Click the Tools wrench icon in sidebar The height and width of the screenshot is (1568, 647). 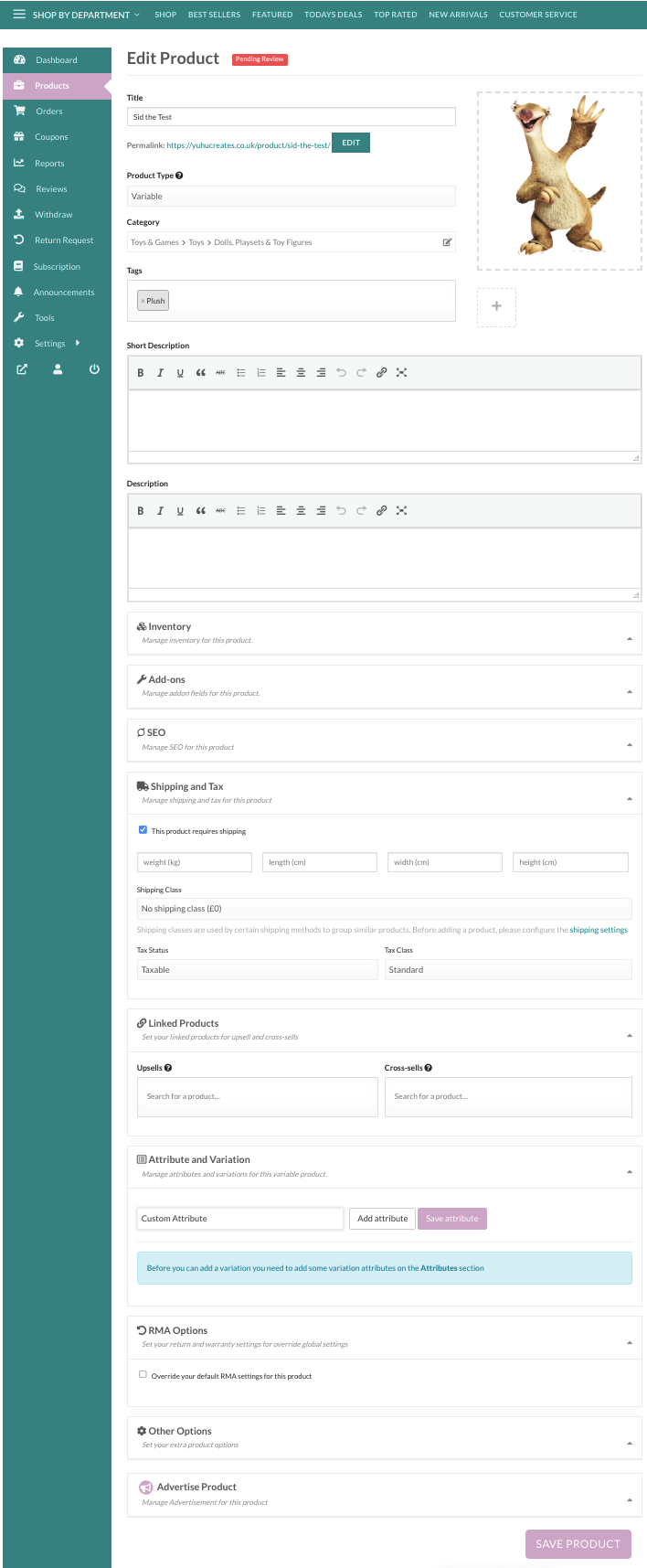click(x=19, y=317)
